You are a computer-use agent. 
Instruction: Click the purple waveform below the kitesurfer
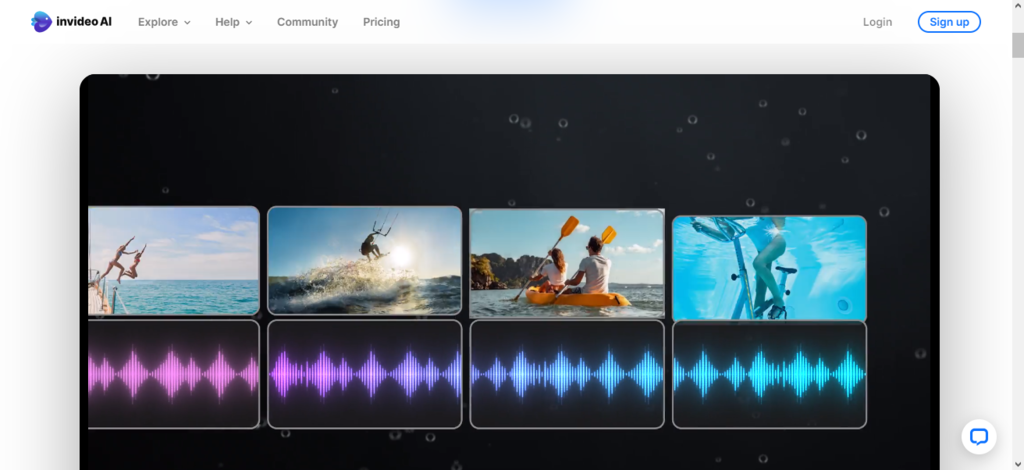364,374
